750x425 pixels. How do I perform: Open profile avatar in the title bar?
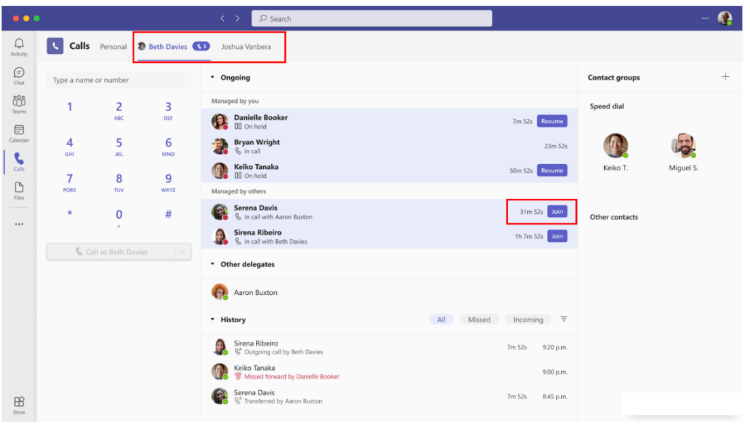[x=725, y=18]
